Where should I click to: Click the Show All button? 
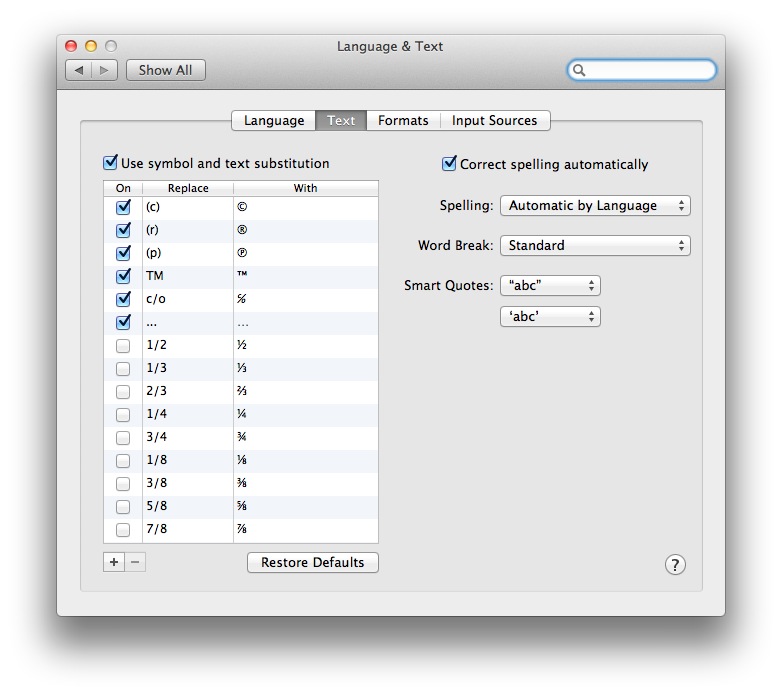166,70
